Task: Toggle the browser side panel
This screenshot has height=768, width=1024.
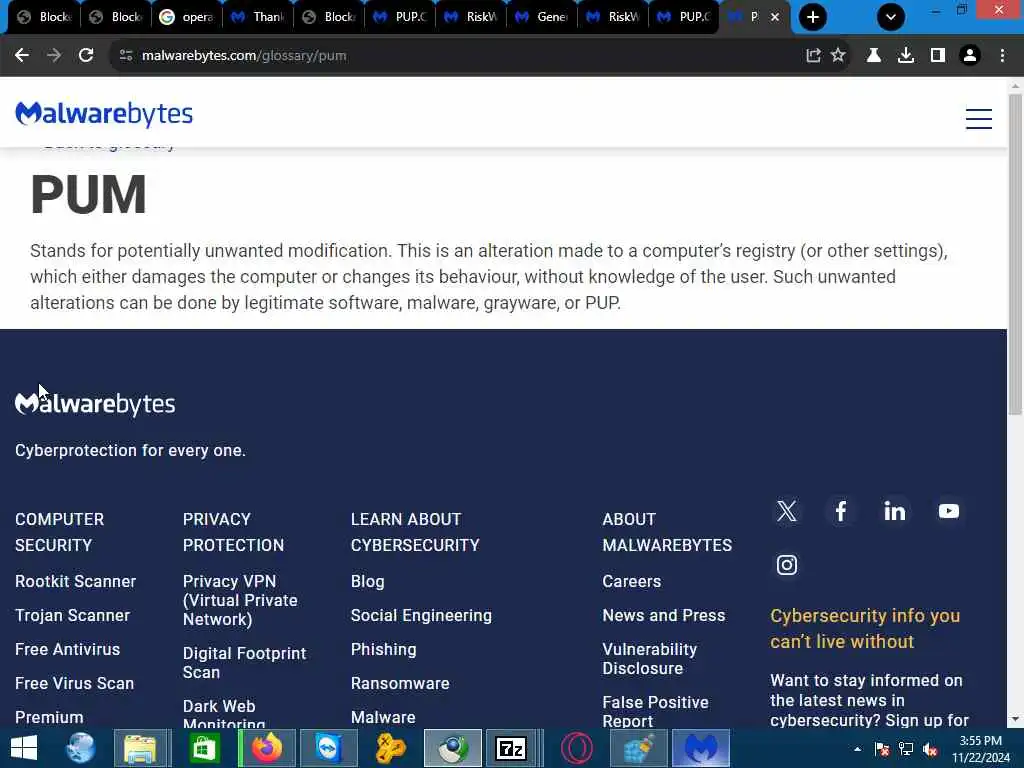Action: (x=938, y=56)
